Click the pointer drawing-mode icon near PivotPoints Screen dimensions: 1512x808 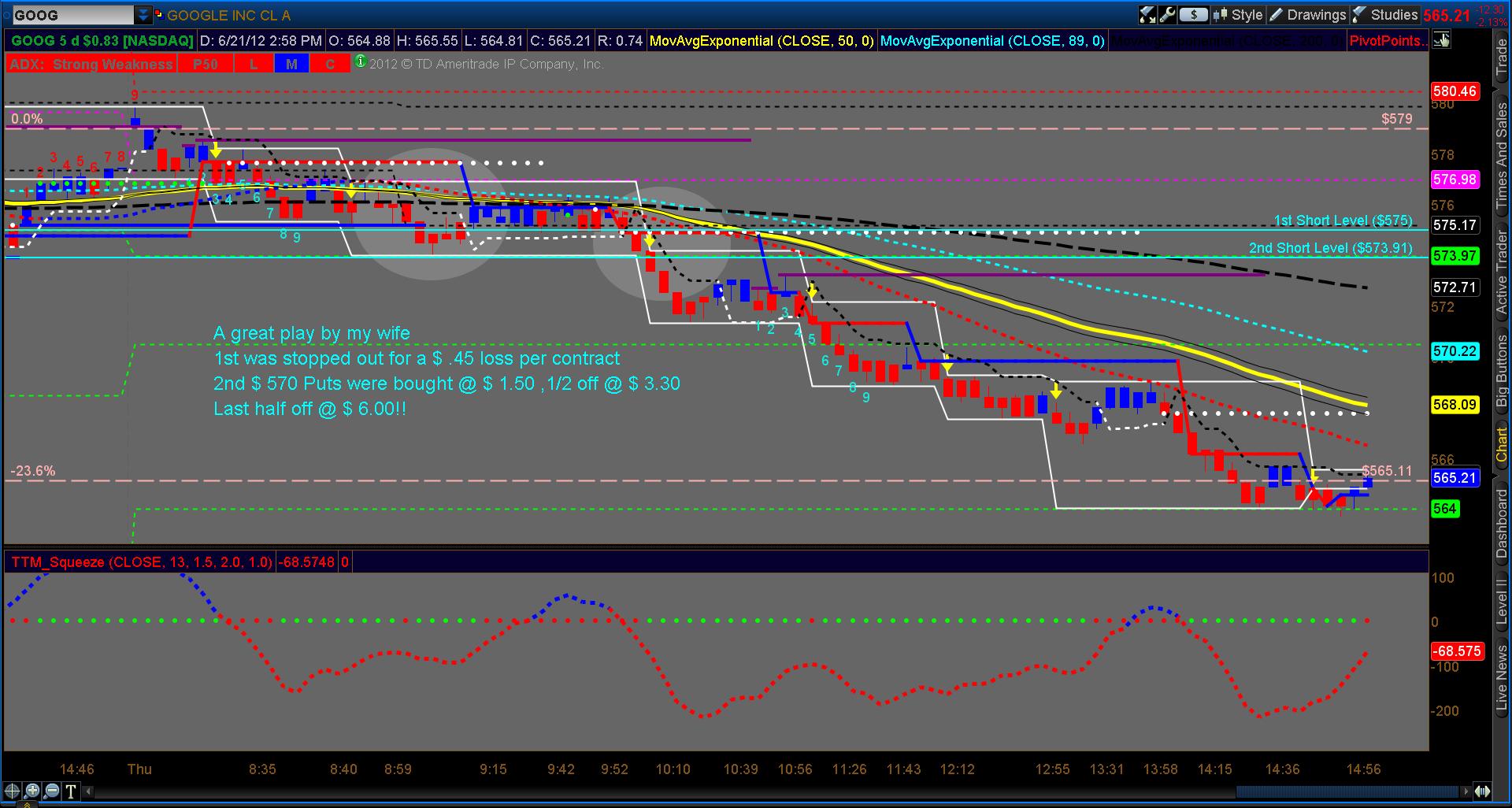pos(1441,40)
